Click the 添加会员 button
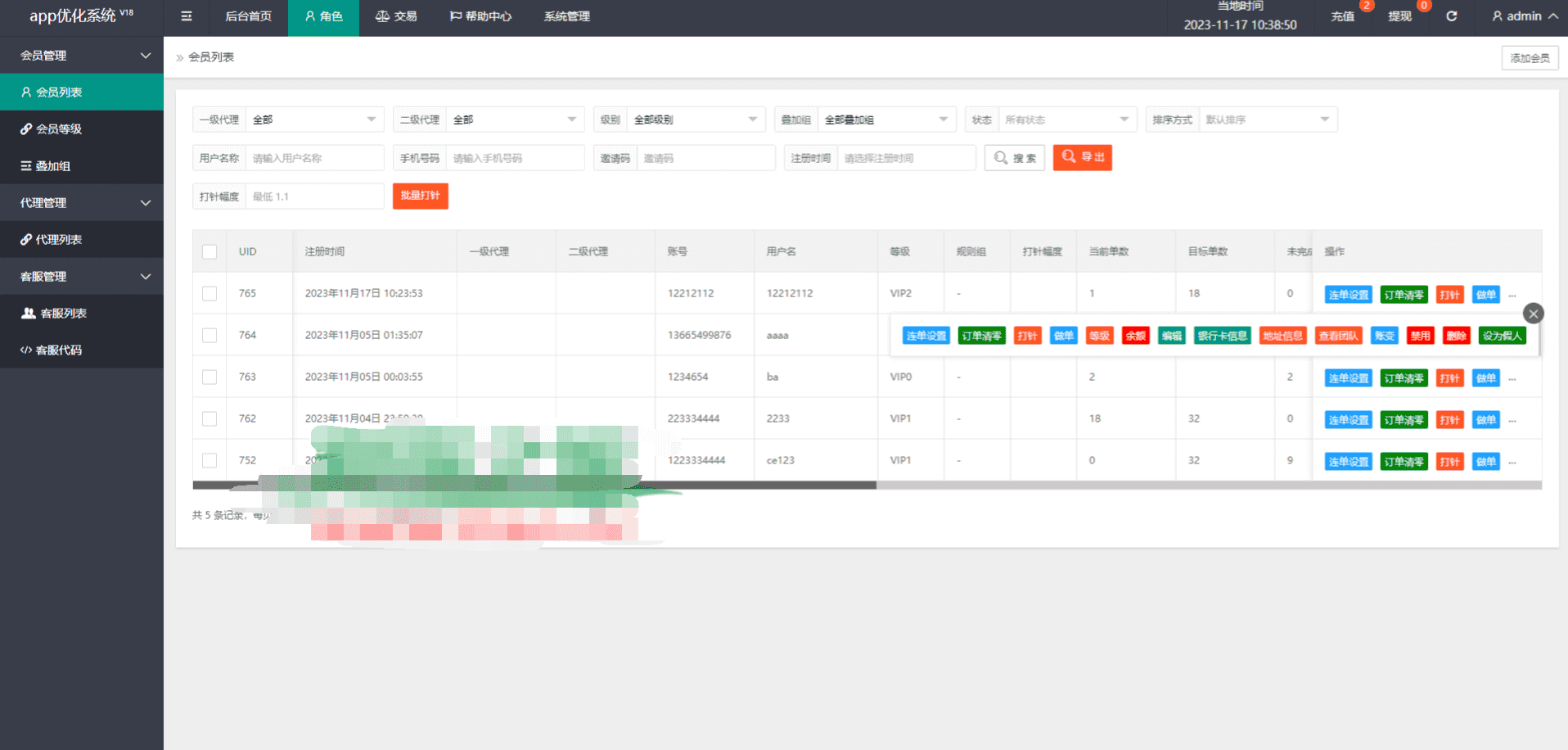 (x=1529, y=58)
